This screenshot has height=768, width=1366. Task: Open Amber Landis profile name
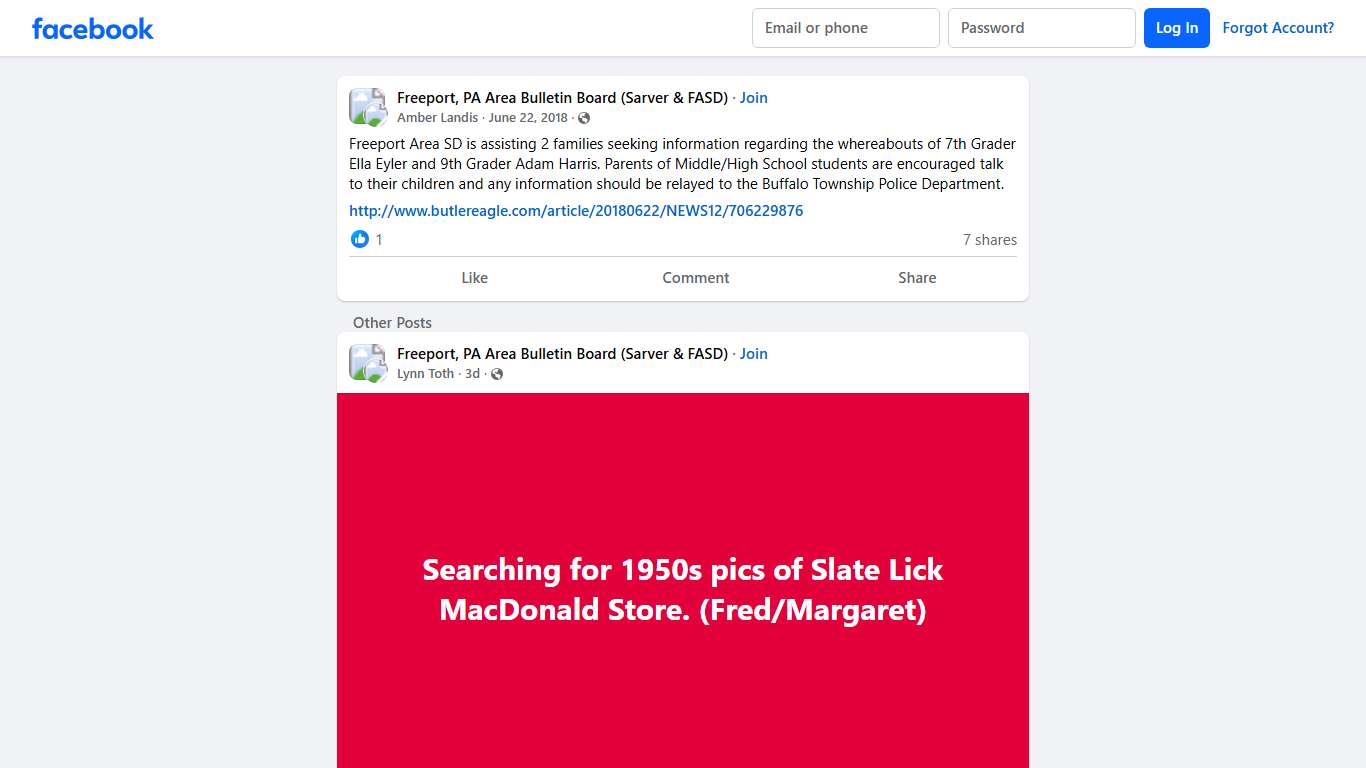click(438, 118)
